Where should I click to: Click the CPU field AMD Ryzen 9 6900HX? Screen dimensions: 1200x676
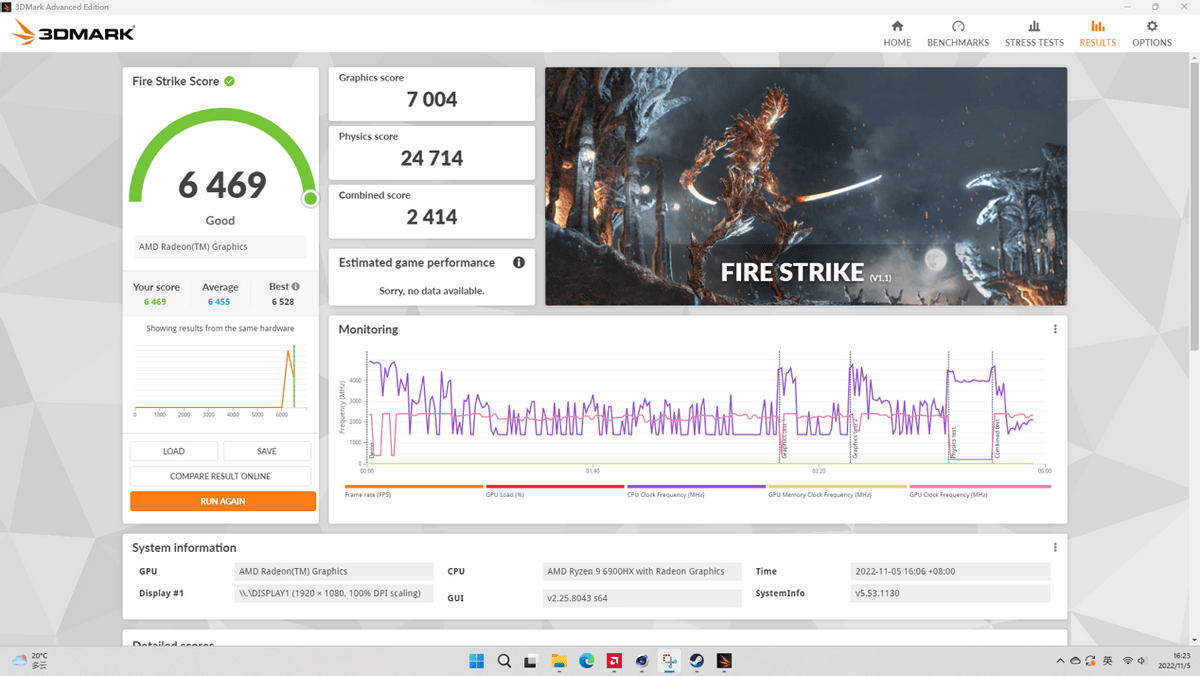(x=643, y=571)
